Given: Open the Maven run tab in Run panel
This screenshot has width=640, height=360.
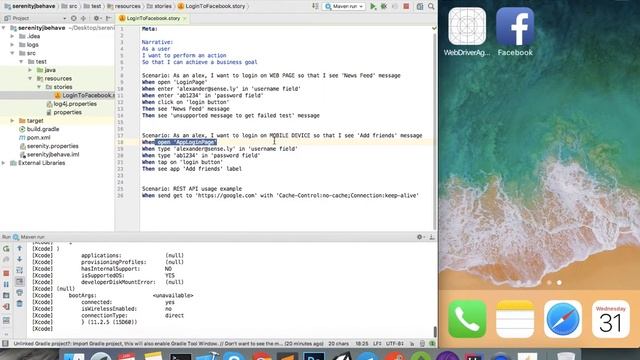Looking at the screenshot, I should [29, 237].
